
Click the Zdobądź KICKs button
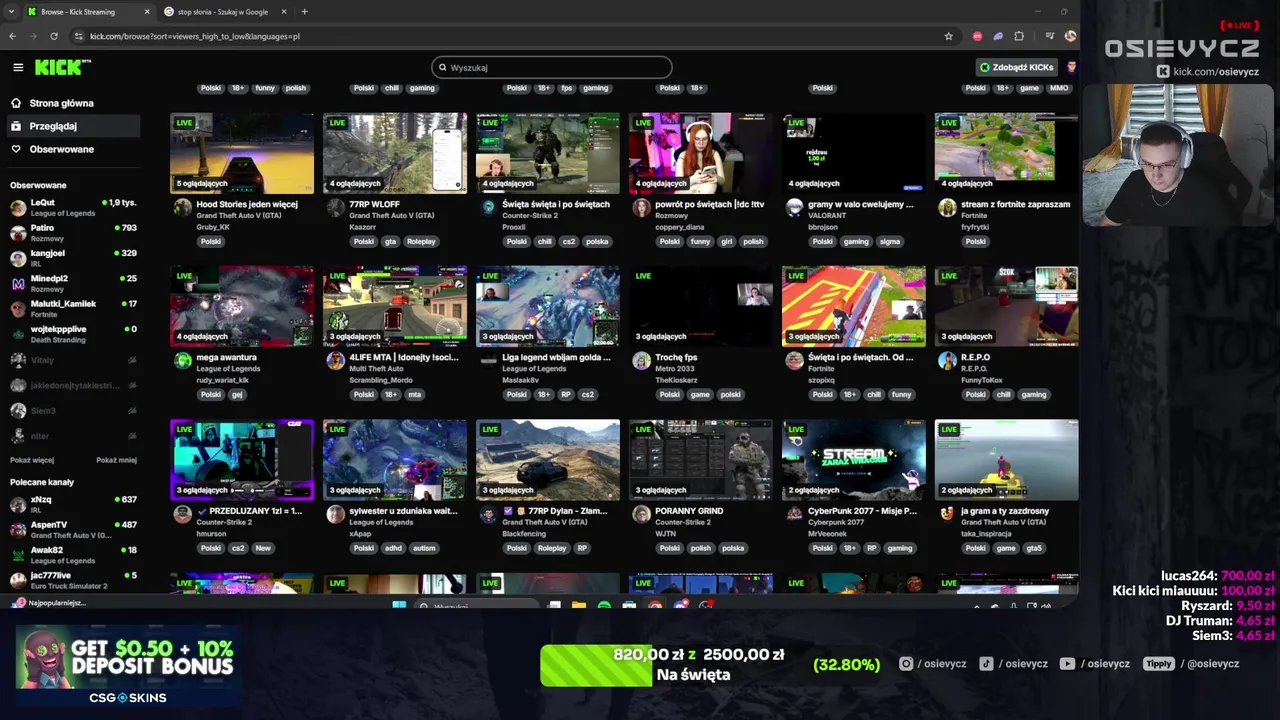coord(1016,67)
